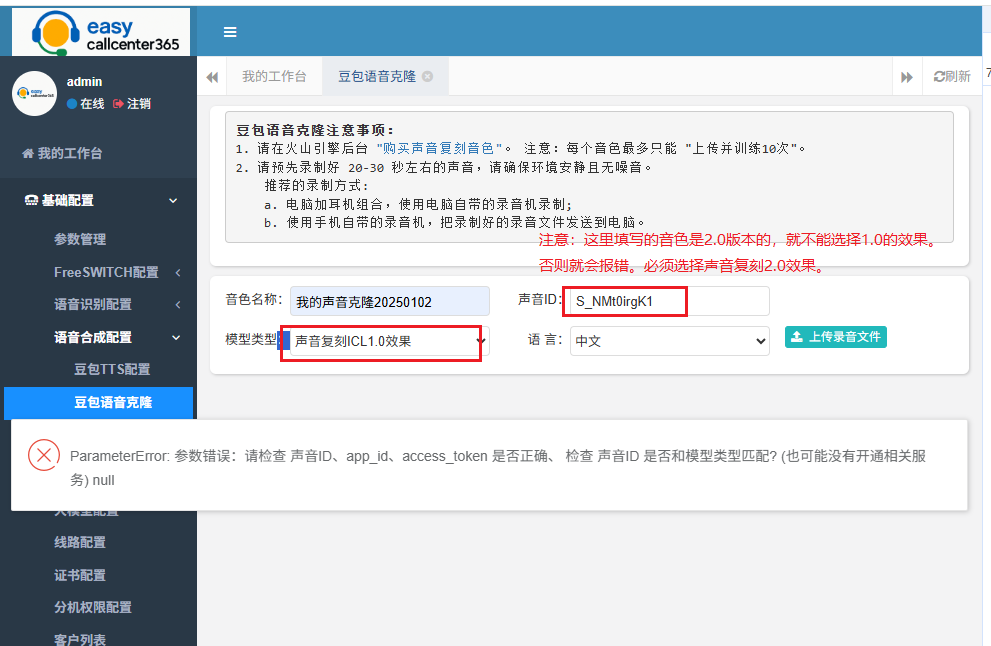Open the 模型类型 dropdown
This screenshot has height=646, width=991.
389,341
